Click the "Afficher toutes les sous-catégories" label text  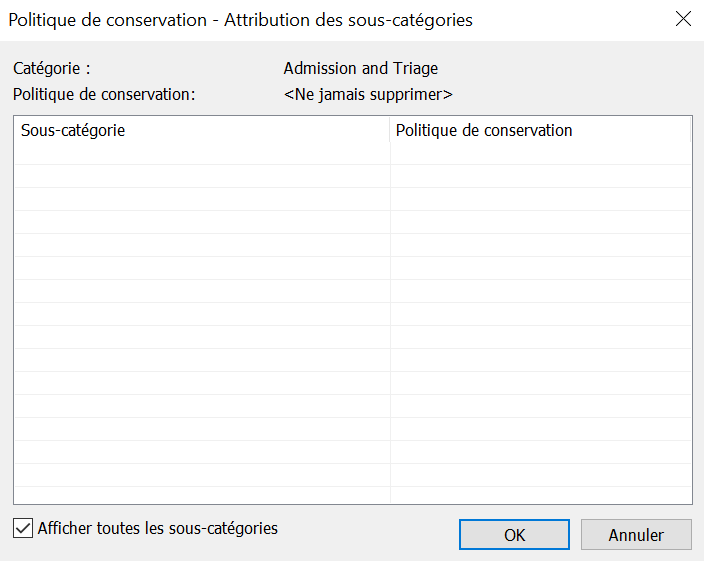click(157, 528)
